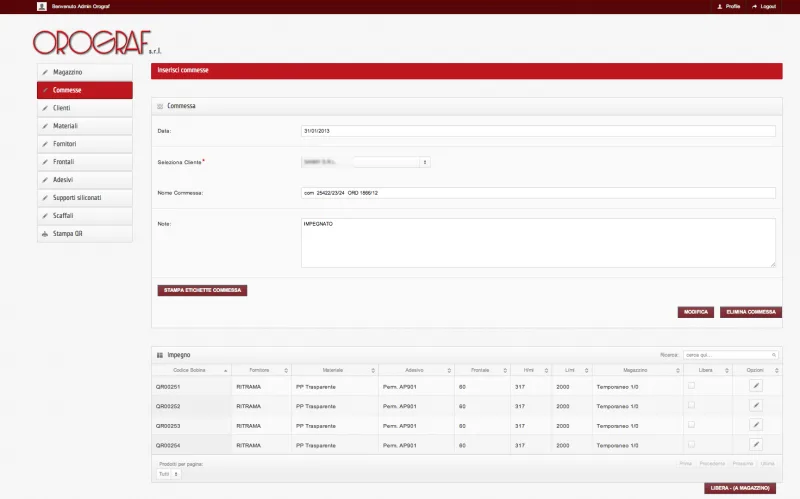Click the Orograf logo
The height and width of the screenshot is (499, 800).
click(97, 42)
